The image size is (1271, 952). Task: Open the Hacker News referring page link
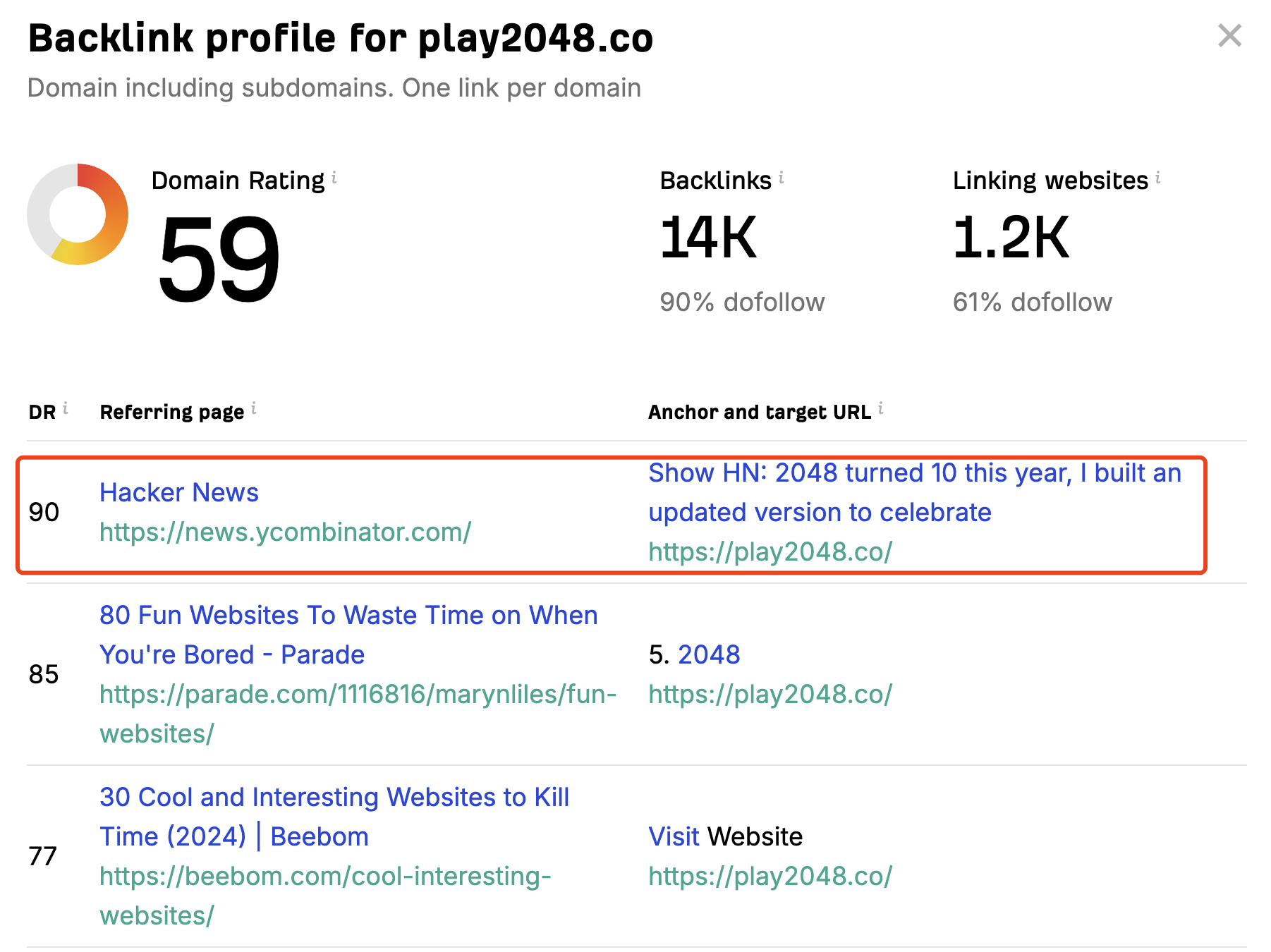point(179,492)
